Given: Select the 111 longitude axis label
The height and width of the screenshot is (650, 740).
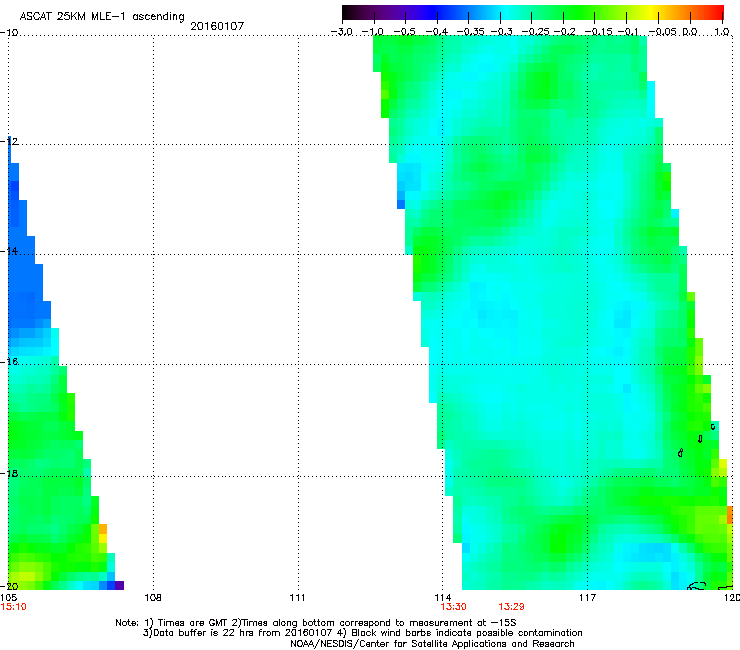Looking at the screenshot, I should tap(297, 598).
